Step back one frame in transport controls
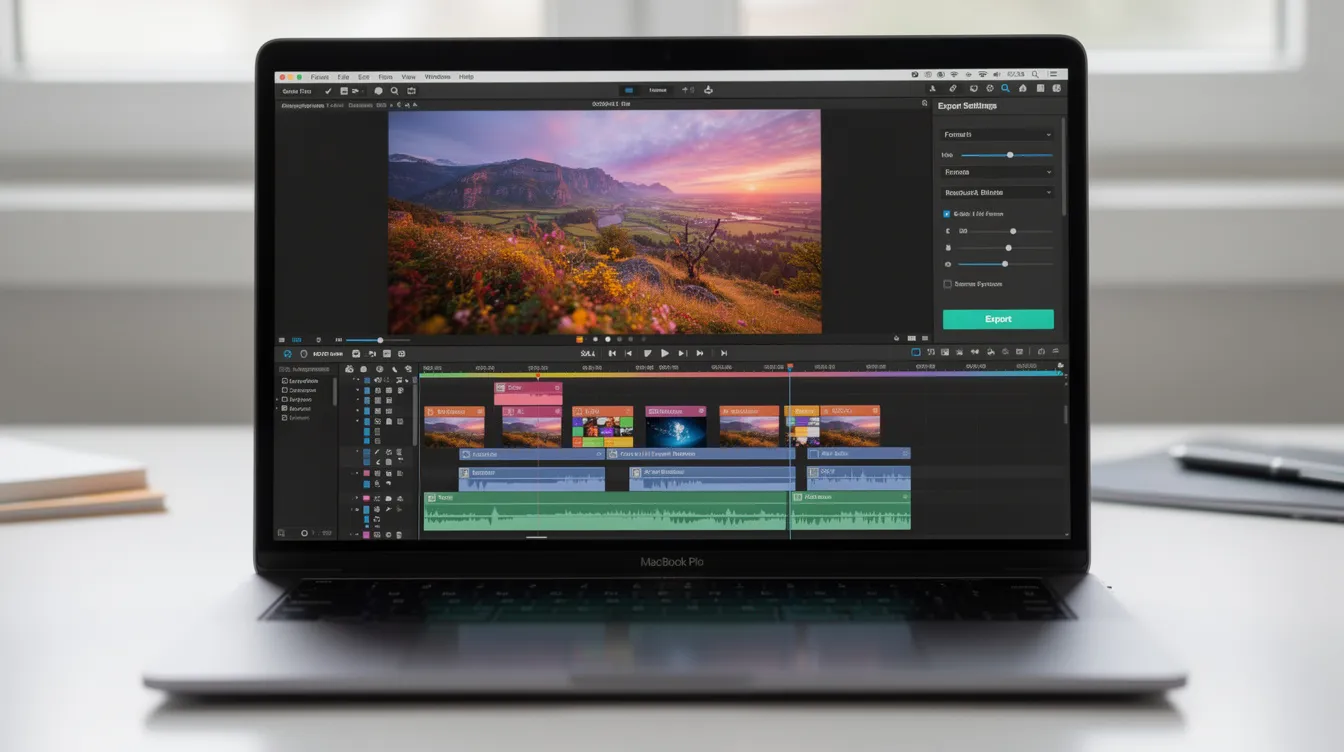 point(628,353)
